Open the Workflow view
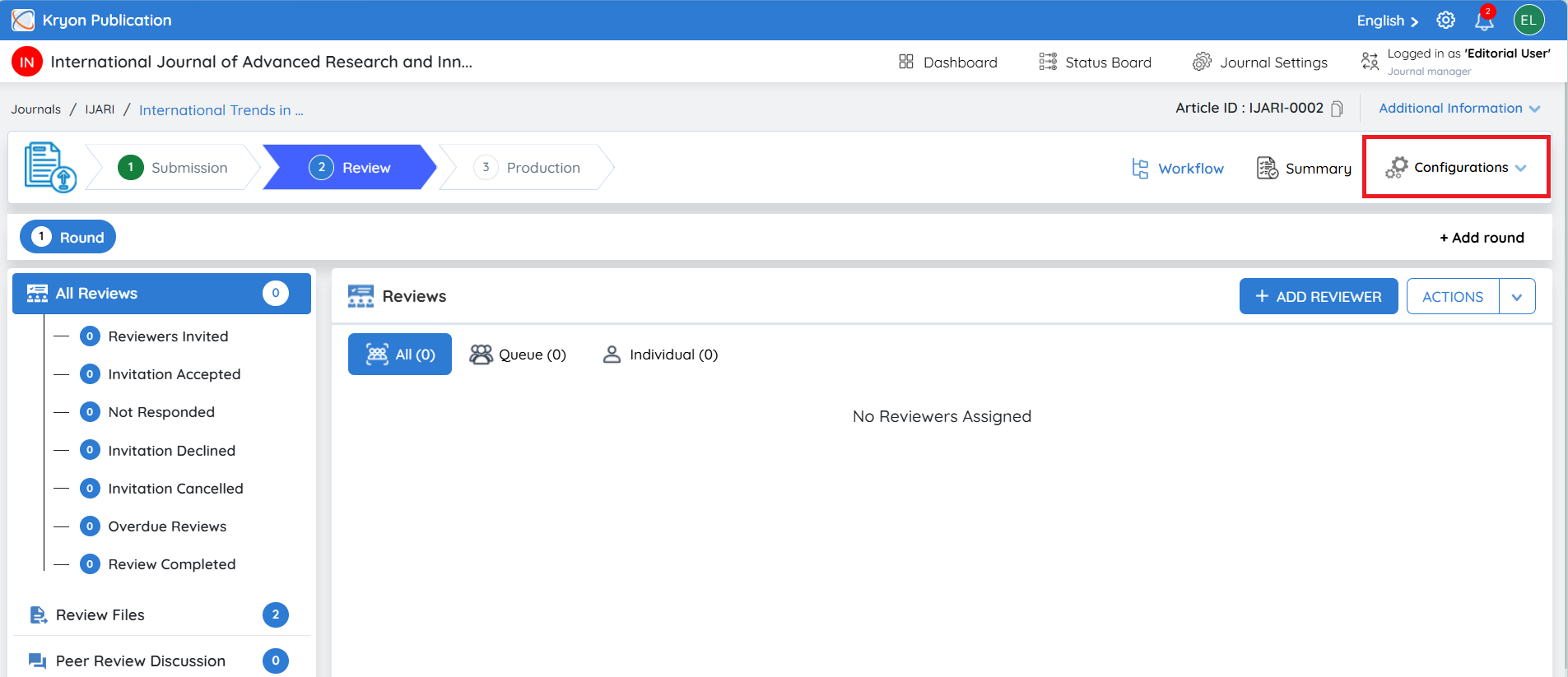Screen dimensions: 1568x677 [1178, 169]
